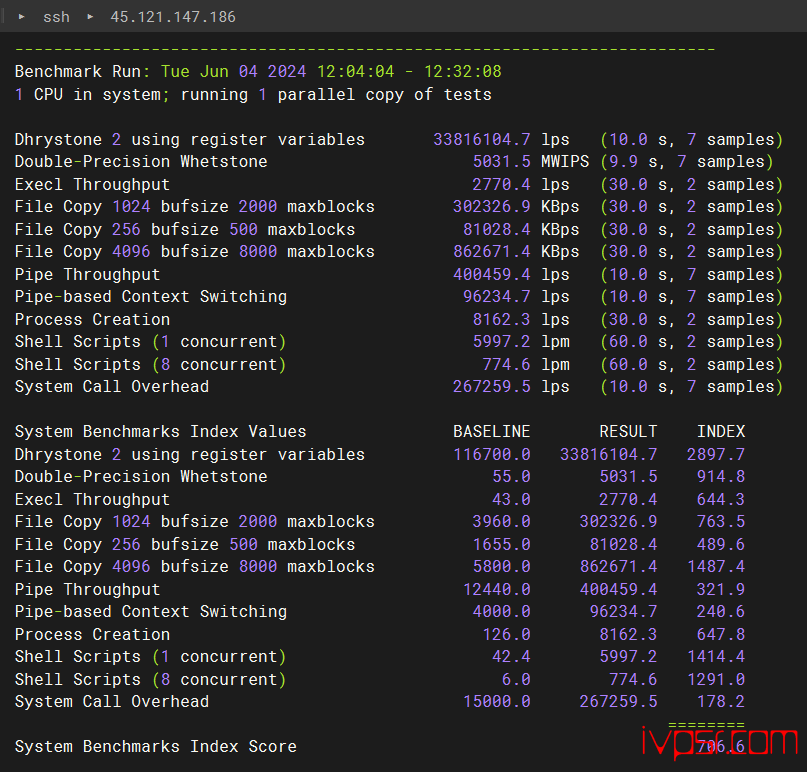Select System Call Overhead 267259.5 lps

point(511,387)
